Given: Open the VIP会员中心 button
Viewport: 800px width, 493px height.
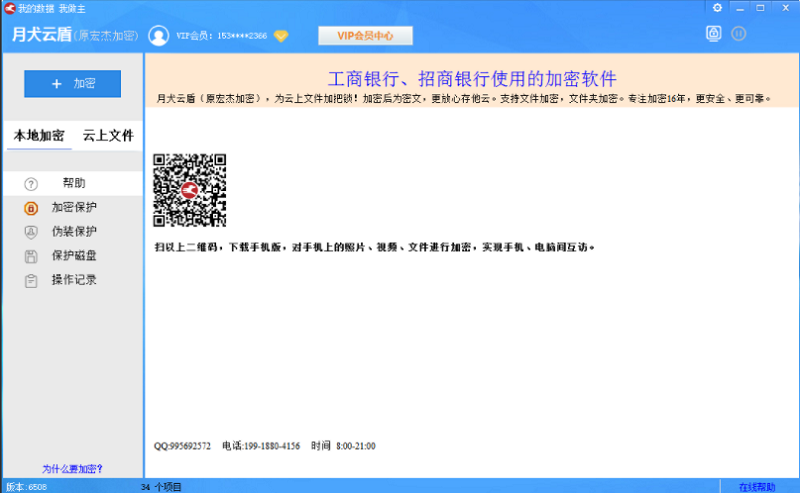Looking at the screenshot, I should (x=365, y=36).
